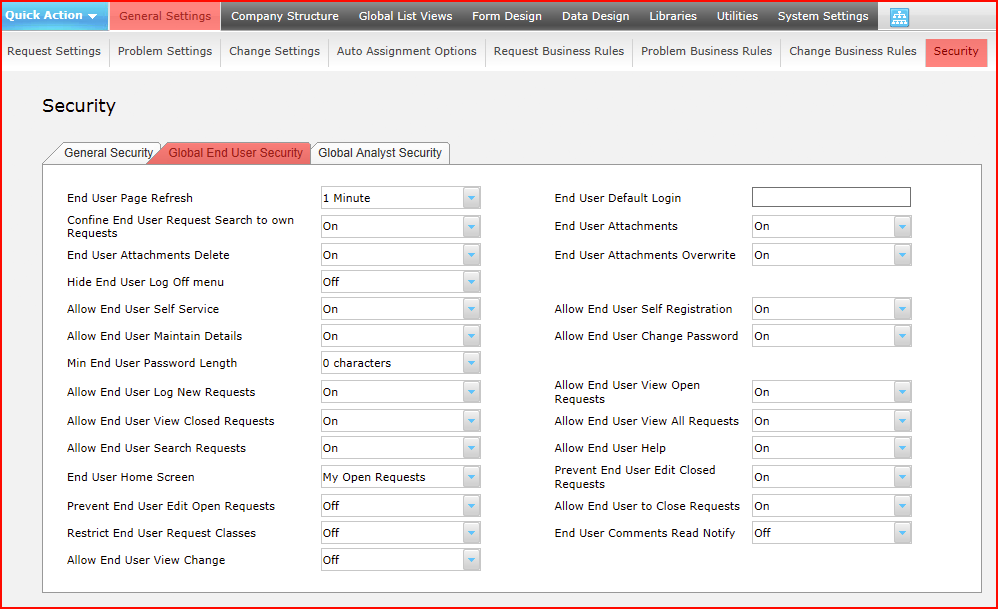Screen dimensions: 998x609
Task: Open Global List Views menu
Action: (405, 16)
